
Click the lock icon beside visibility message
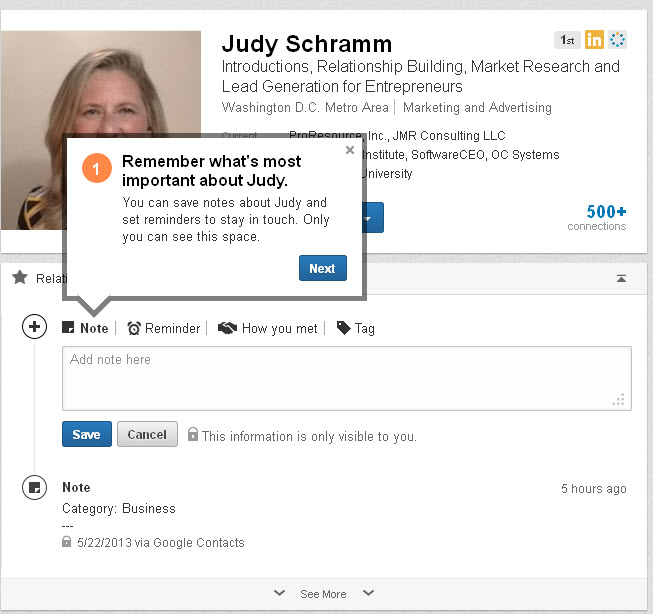(x=192, y=434)
